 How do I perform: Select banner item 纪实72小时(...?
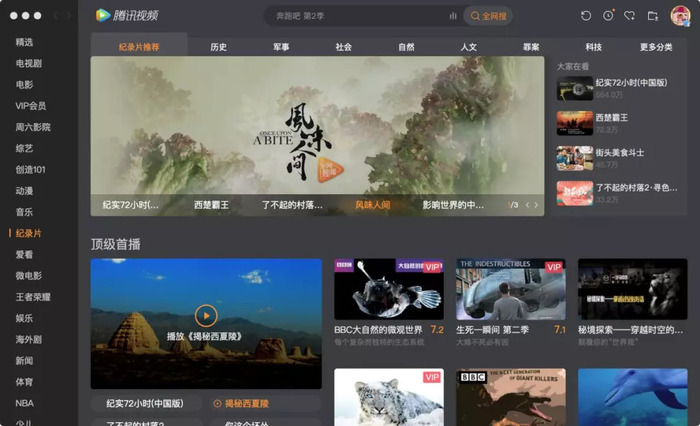pos(130,205)
